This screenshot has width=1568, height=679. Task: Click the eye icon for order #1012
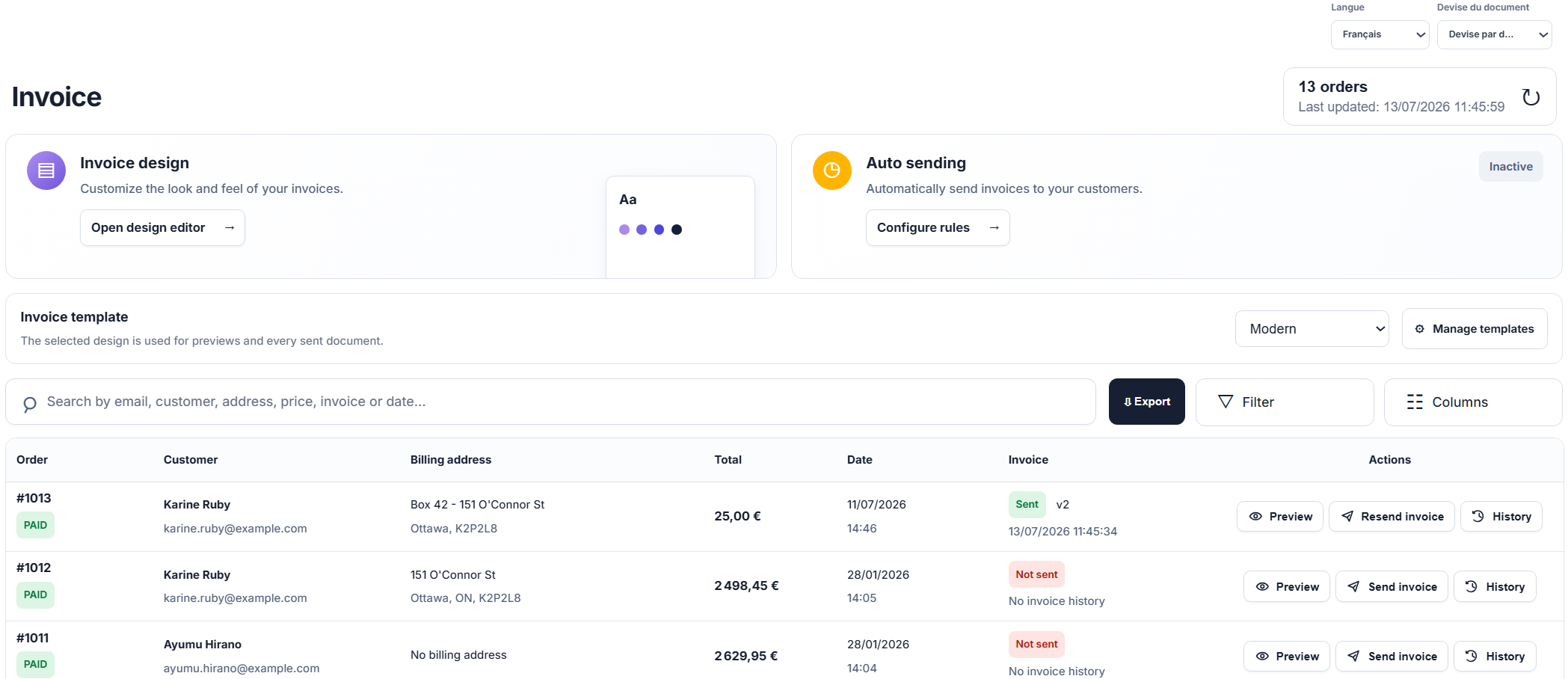(x=1262, y=587)
